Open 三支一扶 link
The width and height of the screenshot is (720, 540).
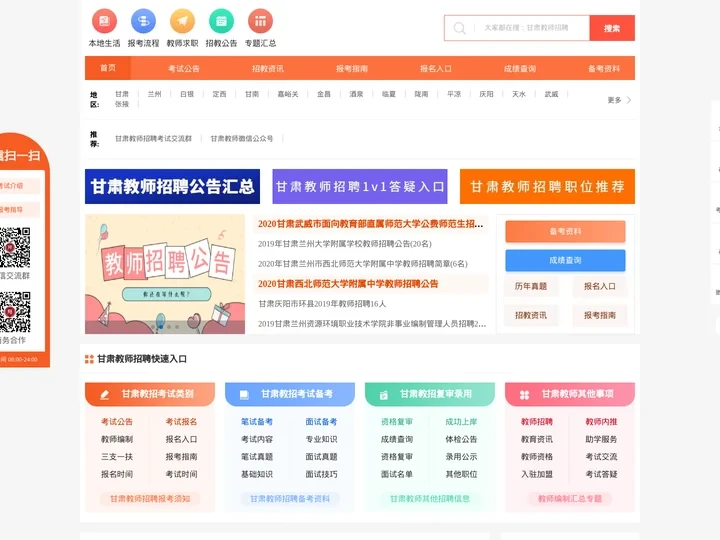point(117,456)
